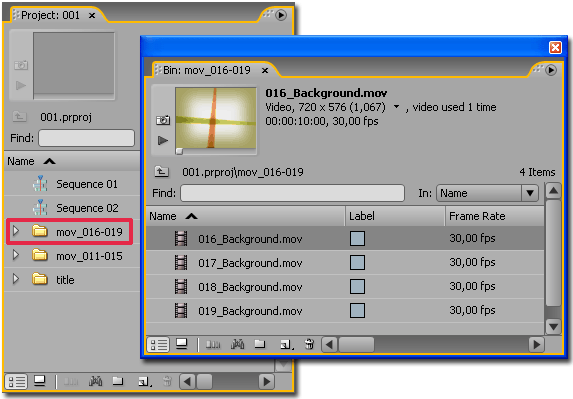Go up one folder level in Bin panel
The height and width of the screenshot is (399, 573).
pyautogui.click(x=162, y=171)
